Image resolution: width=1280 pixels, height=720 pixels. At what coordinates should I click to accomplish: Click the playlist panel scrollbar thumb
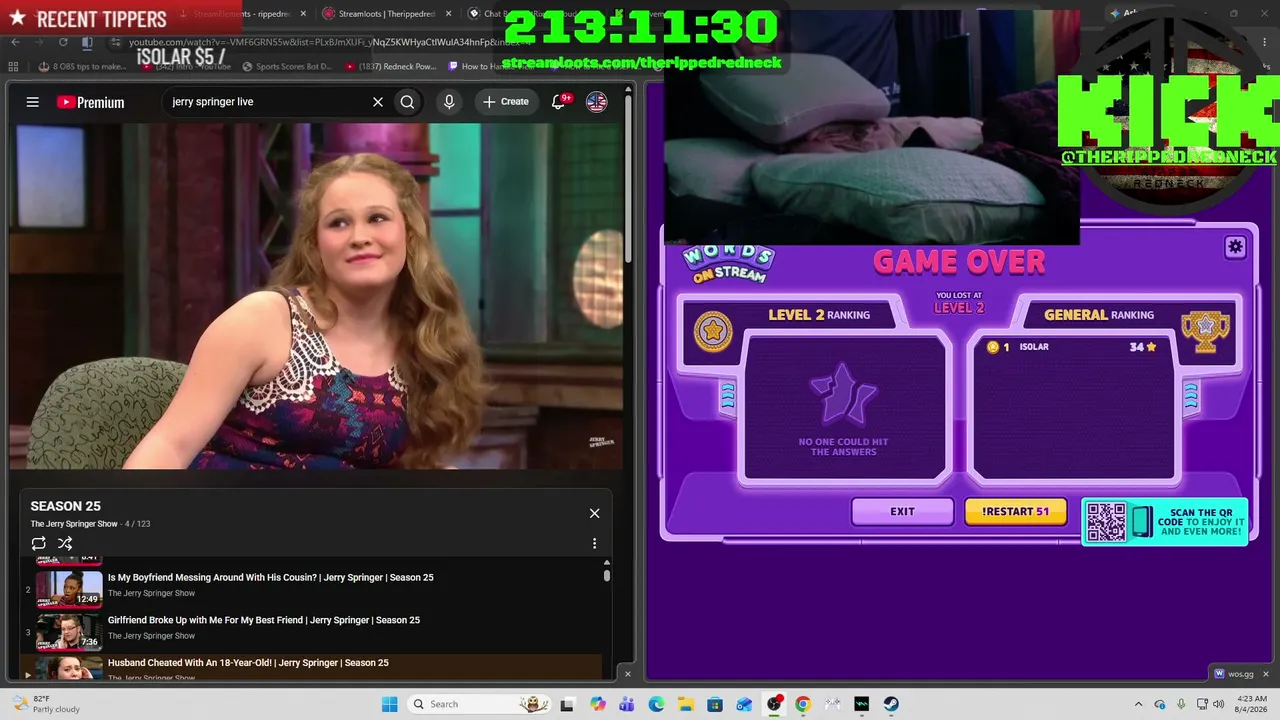(x=606, y=575)
